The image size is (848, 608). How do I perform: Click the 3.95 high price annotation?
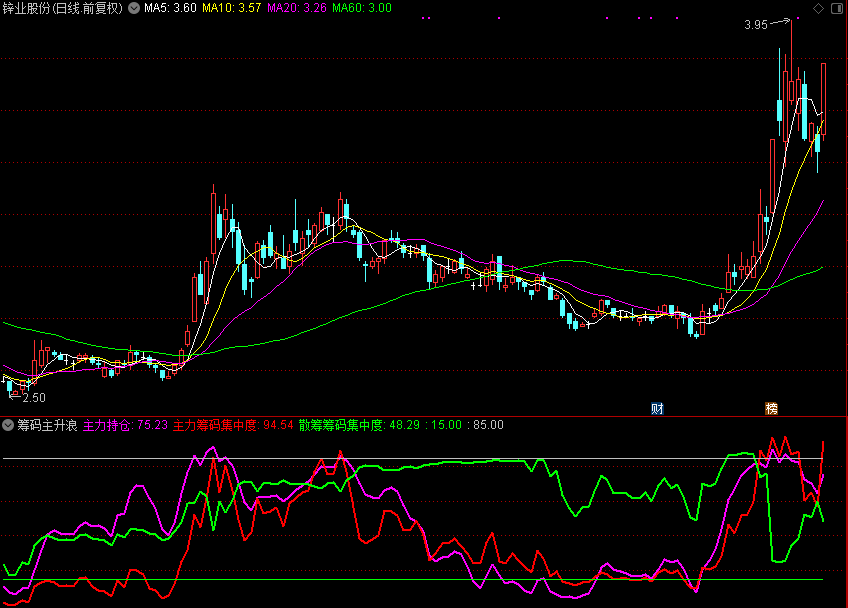755,25
